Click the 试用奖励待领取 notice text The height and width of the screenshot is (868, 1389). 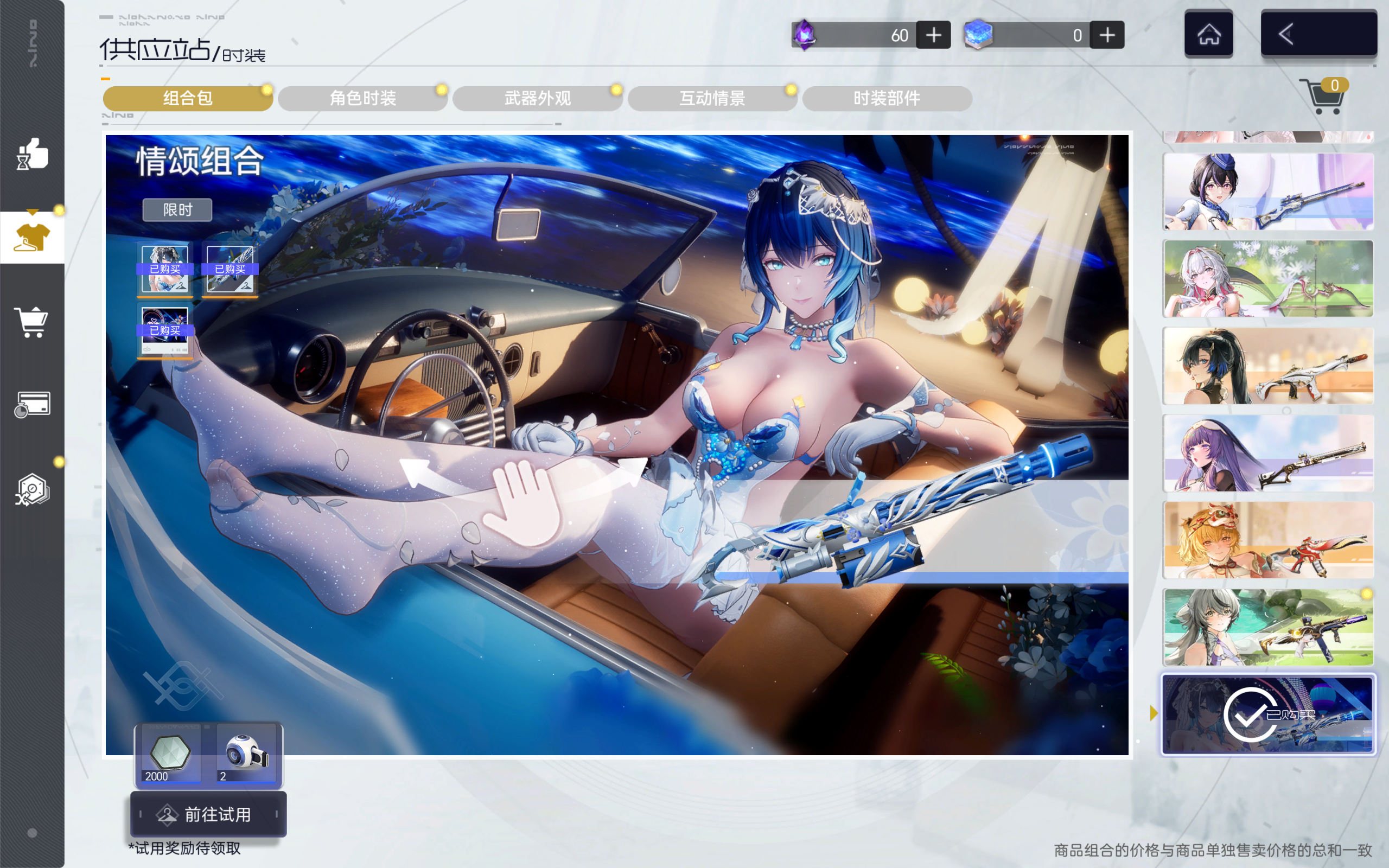pyautogui.click(x=185, y=848)
